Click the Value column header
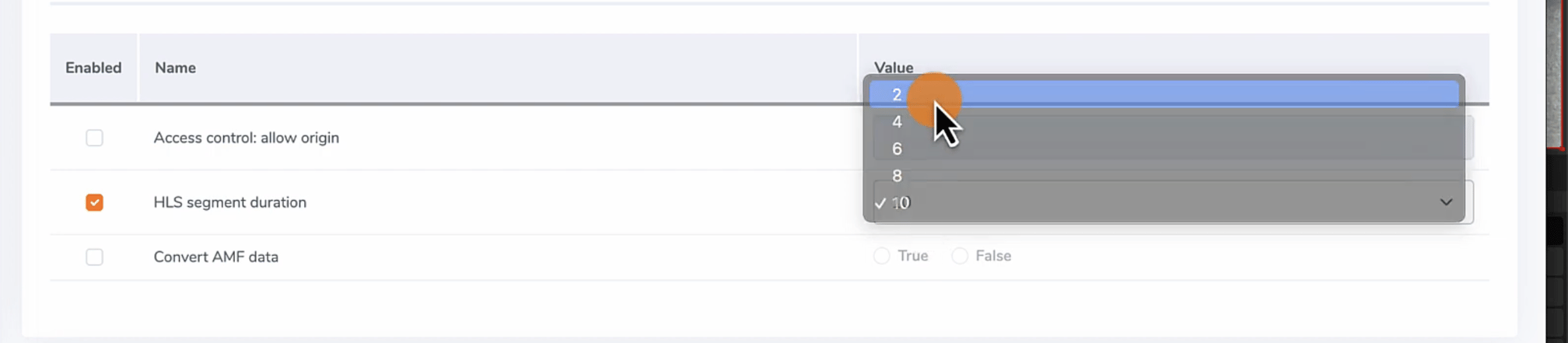The image size is (1568, 343). tap(894, 68)
